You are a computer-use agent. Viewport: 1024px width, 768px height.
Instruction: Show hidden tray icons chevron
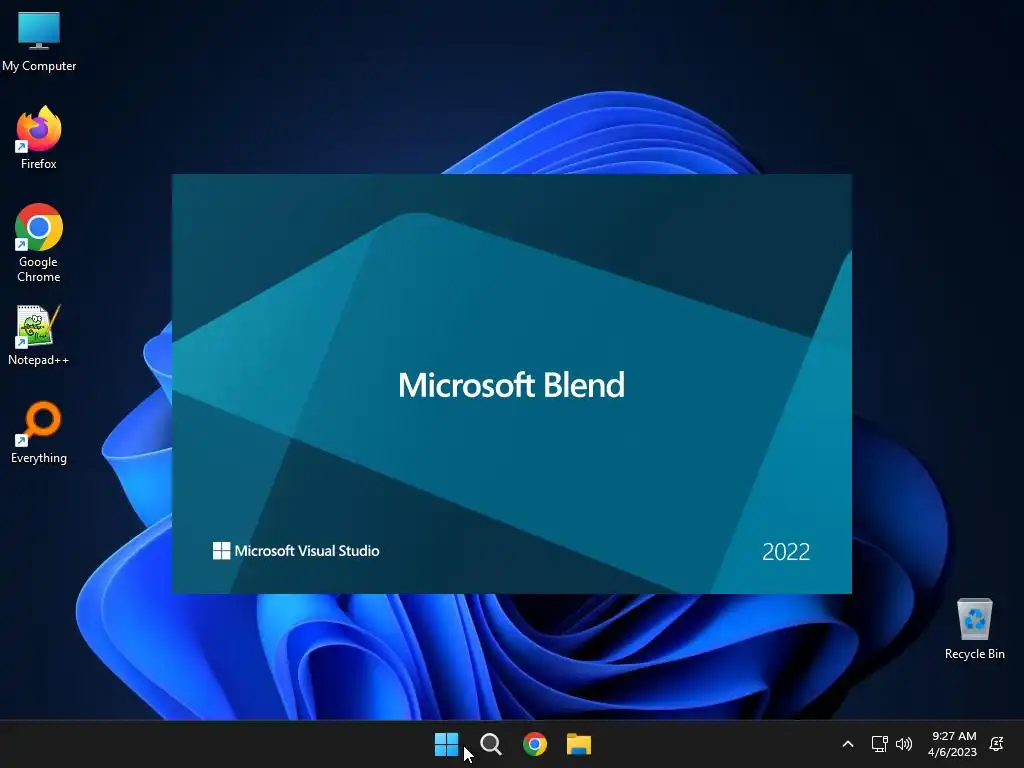click(848, 744)
